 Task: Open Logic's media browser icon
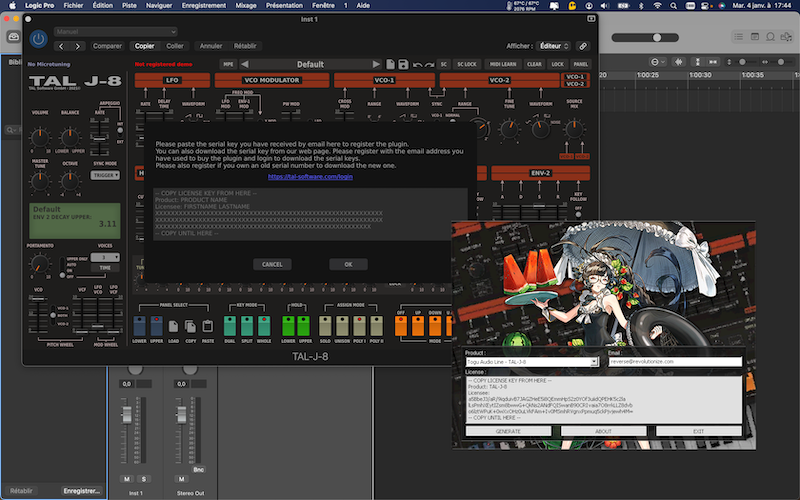coord(786,37)
